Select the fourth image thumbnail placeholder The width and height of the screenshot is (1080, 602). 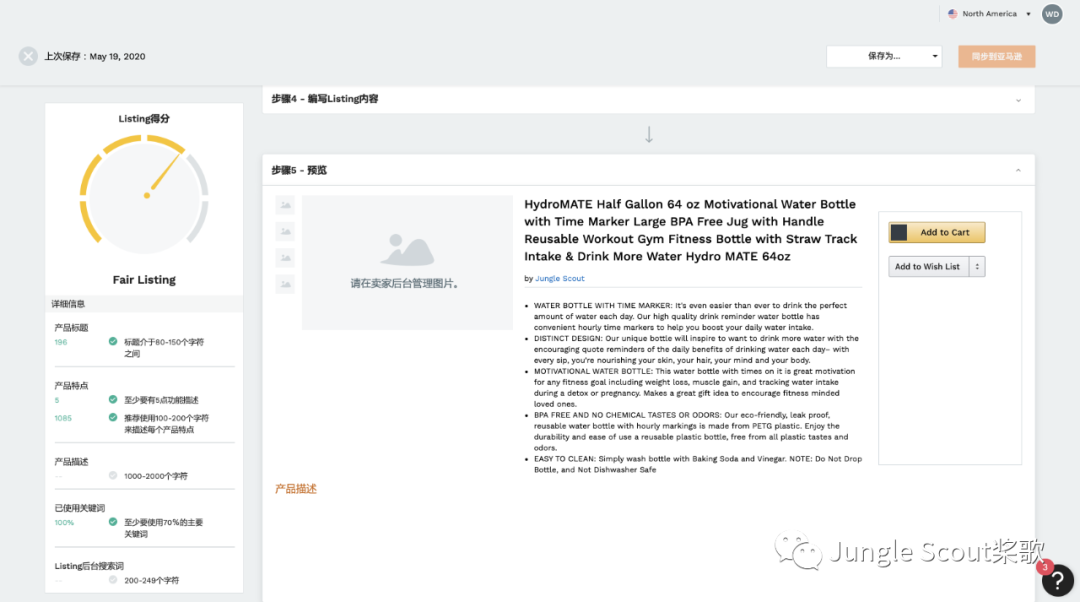click(285, 284)
